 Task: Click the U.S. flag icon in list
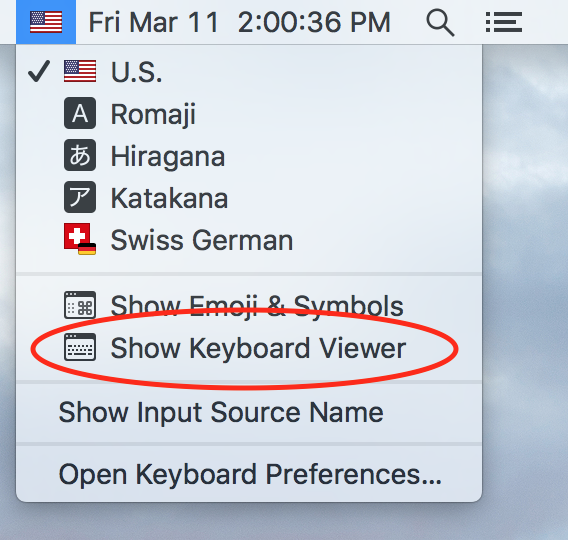coord(80,71)
